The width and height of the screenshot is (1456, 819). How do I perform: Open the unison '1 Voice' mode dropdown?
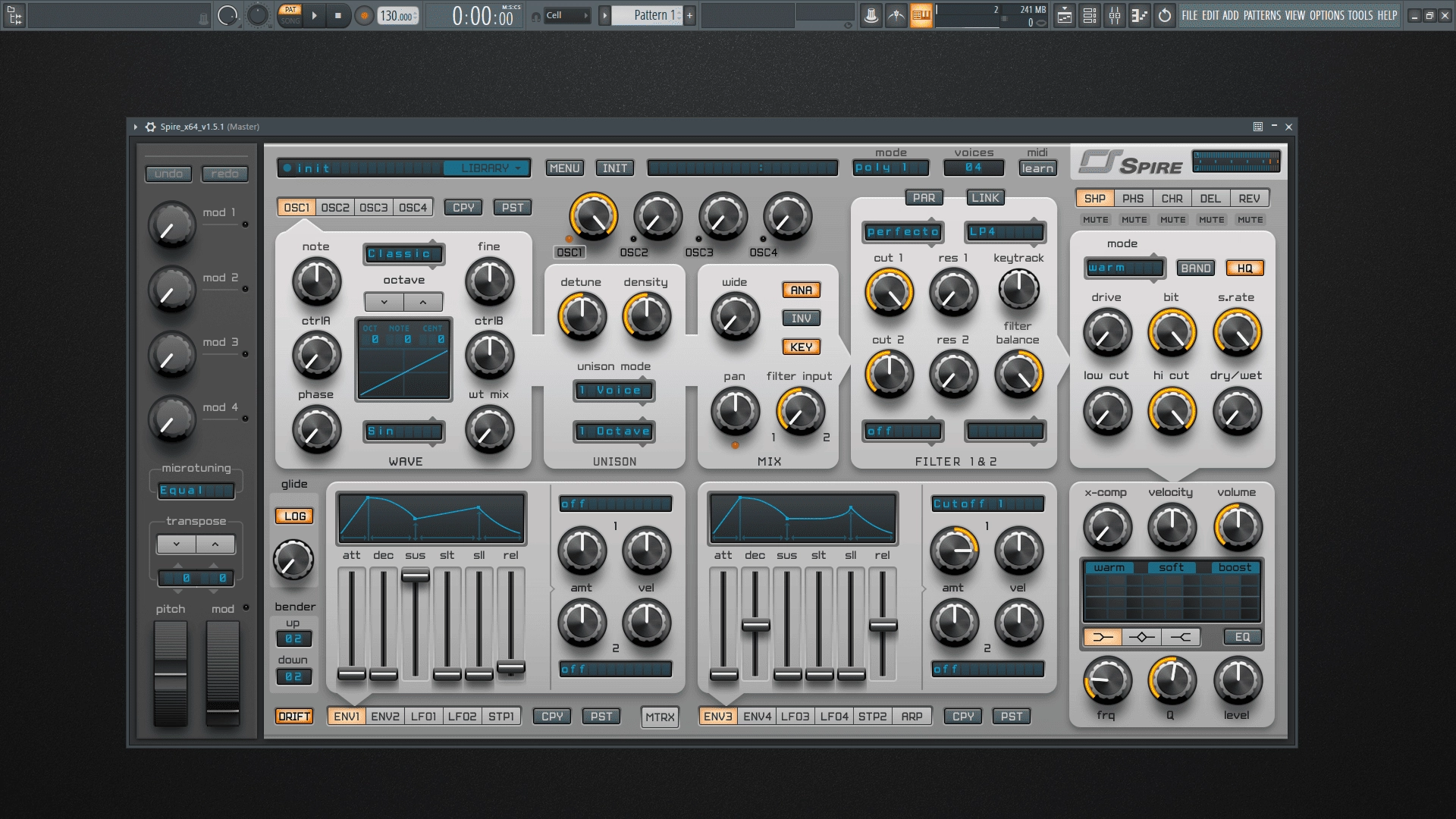coord(614,391)
